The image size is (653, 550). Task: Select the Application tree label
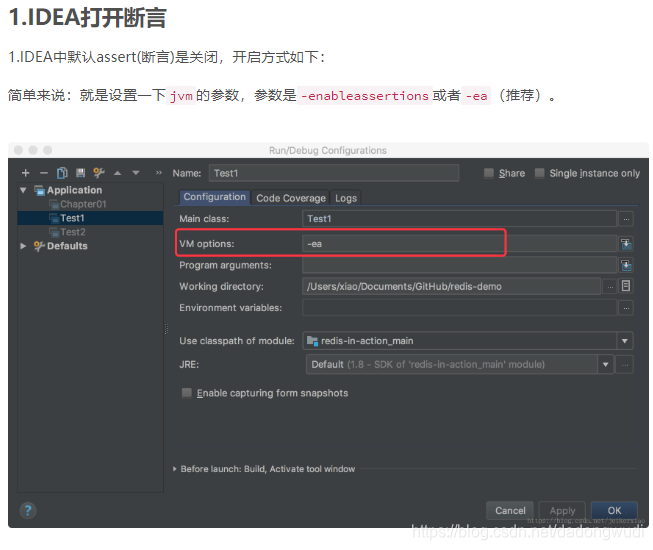pyautogui.click(x=74, y=190)
